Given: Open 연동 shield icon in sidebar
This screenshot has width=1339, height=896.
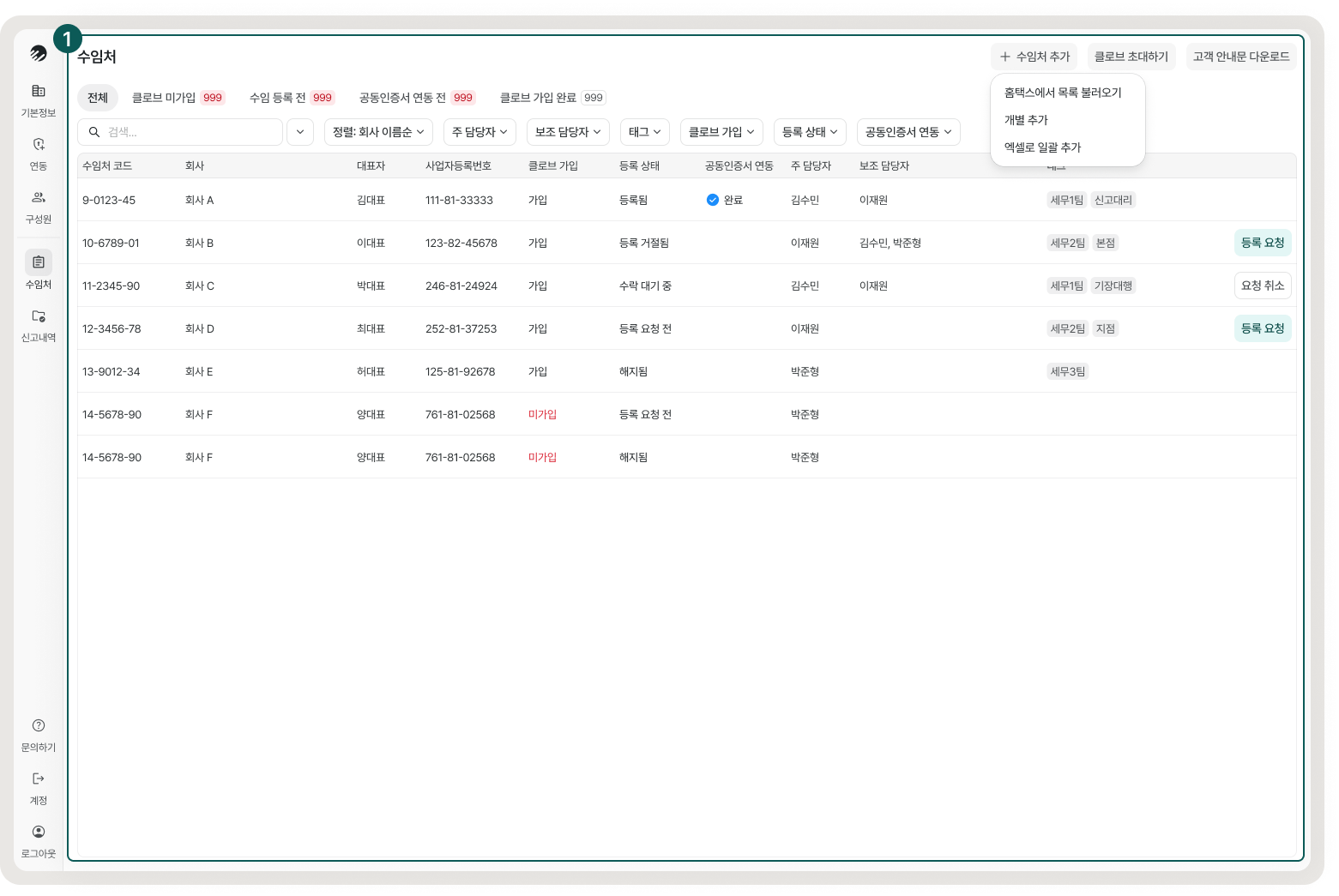Looking at the screenshot, I should click(39, 144).
